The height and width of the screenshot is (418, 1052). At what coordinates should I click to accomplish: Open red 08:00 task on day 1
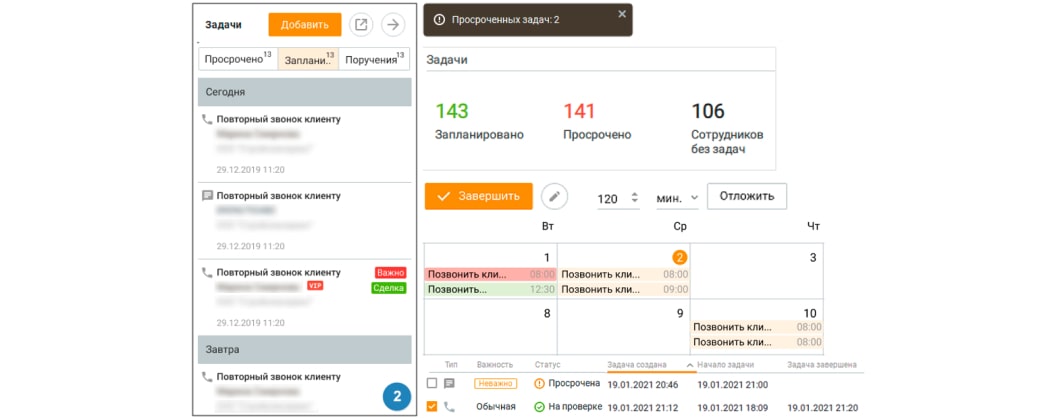coord(490,274)
